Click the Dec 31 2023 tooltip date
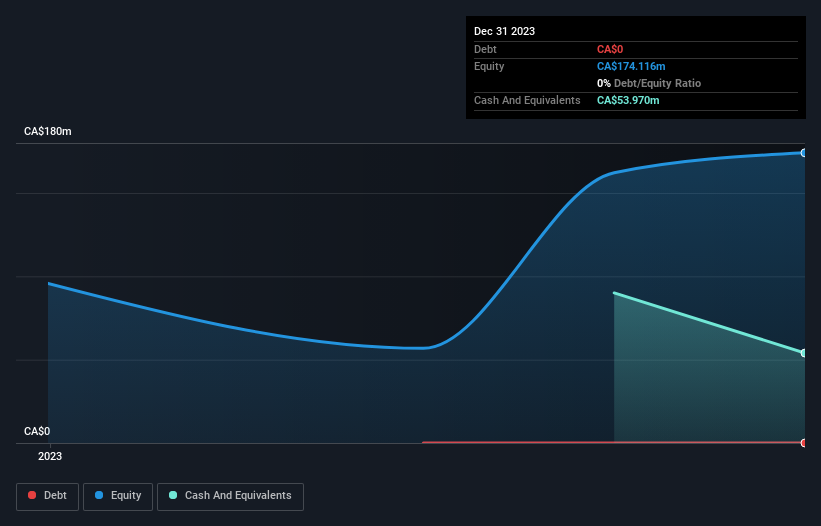 click(504, 31)
